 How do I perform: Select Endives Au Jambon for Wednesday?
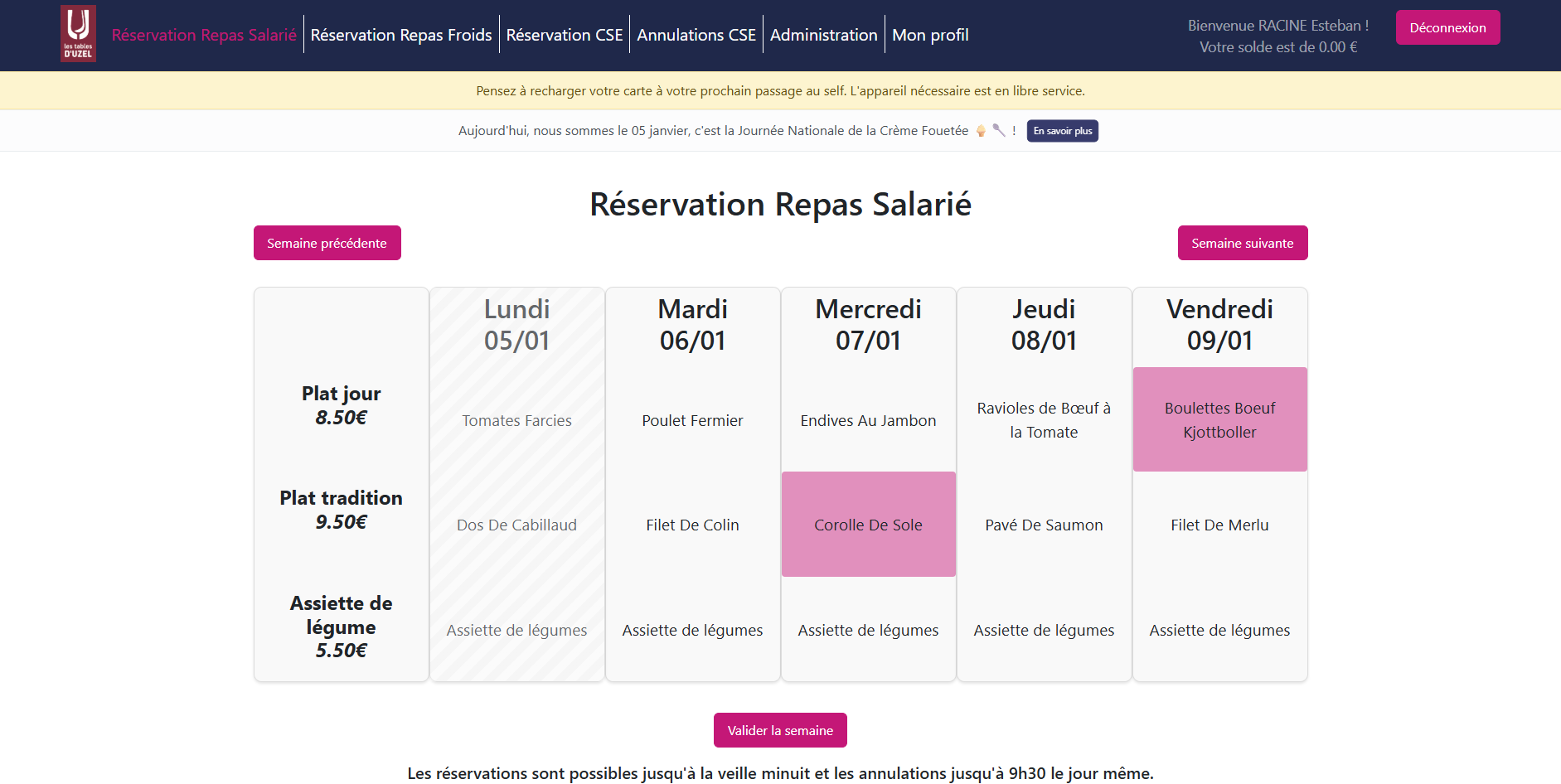868,419
